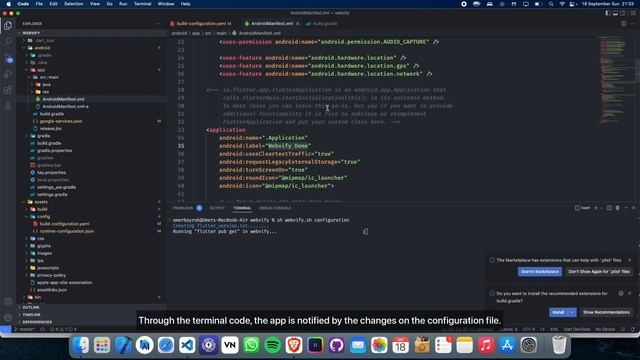Open the terminal shell selector dropdown
Viewport: 640px width, 360px height.
600,208
